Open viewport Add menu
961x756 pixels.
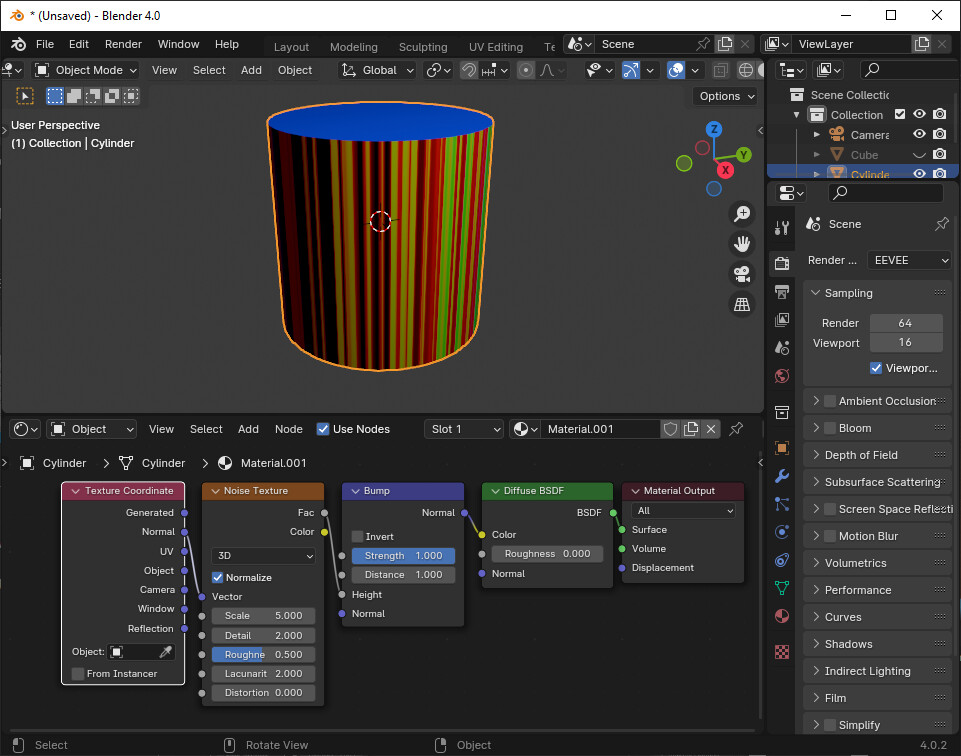point(251,70)
